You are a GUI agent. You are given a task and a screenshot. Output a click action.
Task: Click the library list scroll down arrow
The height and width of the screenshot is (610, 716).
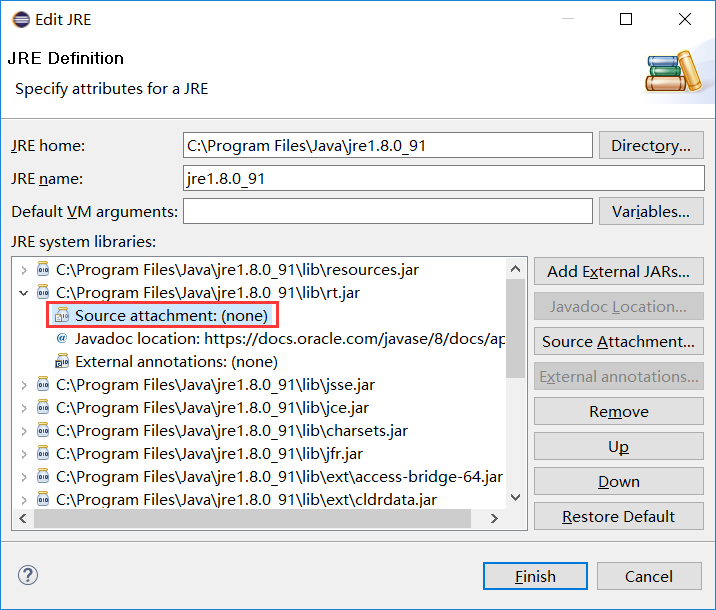coord(515,497)
